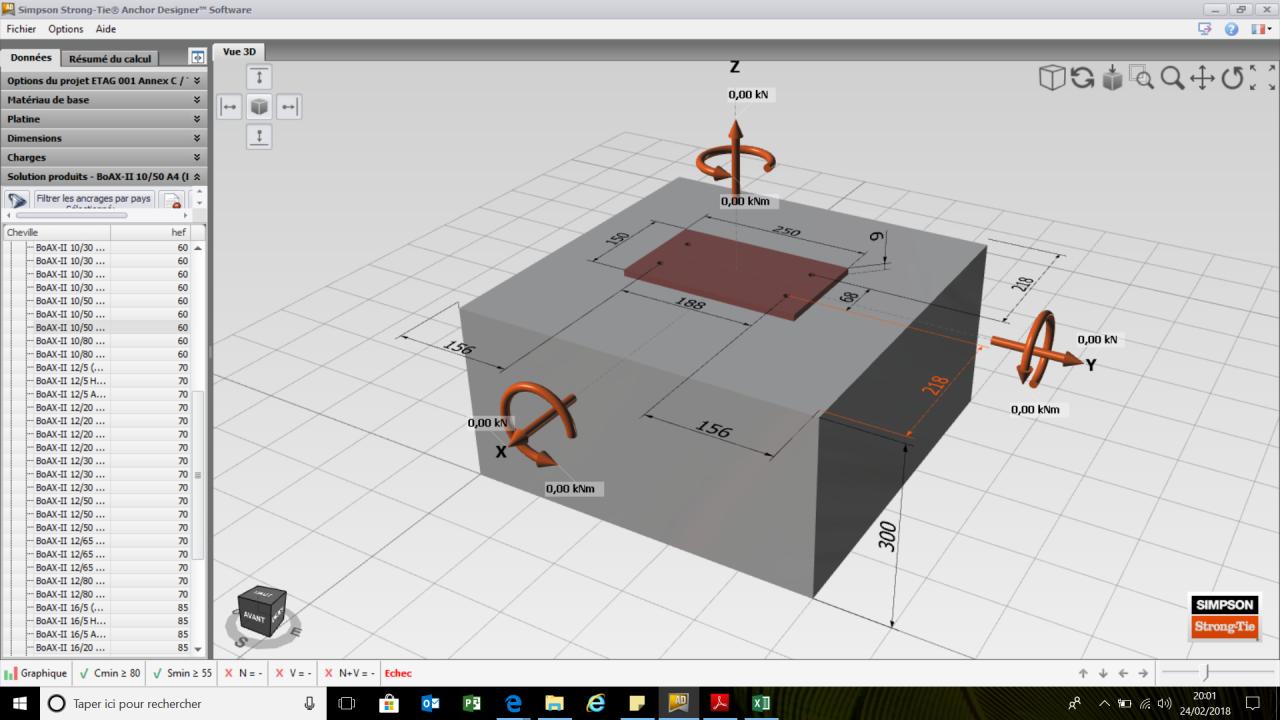Click the top-edge dimension view button
The height and width of the screenshot is (720, 1280).
259,77
